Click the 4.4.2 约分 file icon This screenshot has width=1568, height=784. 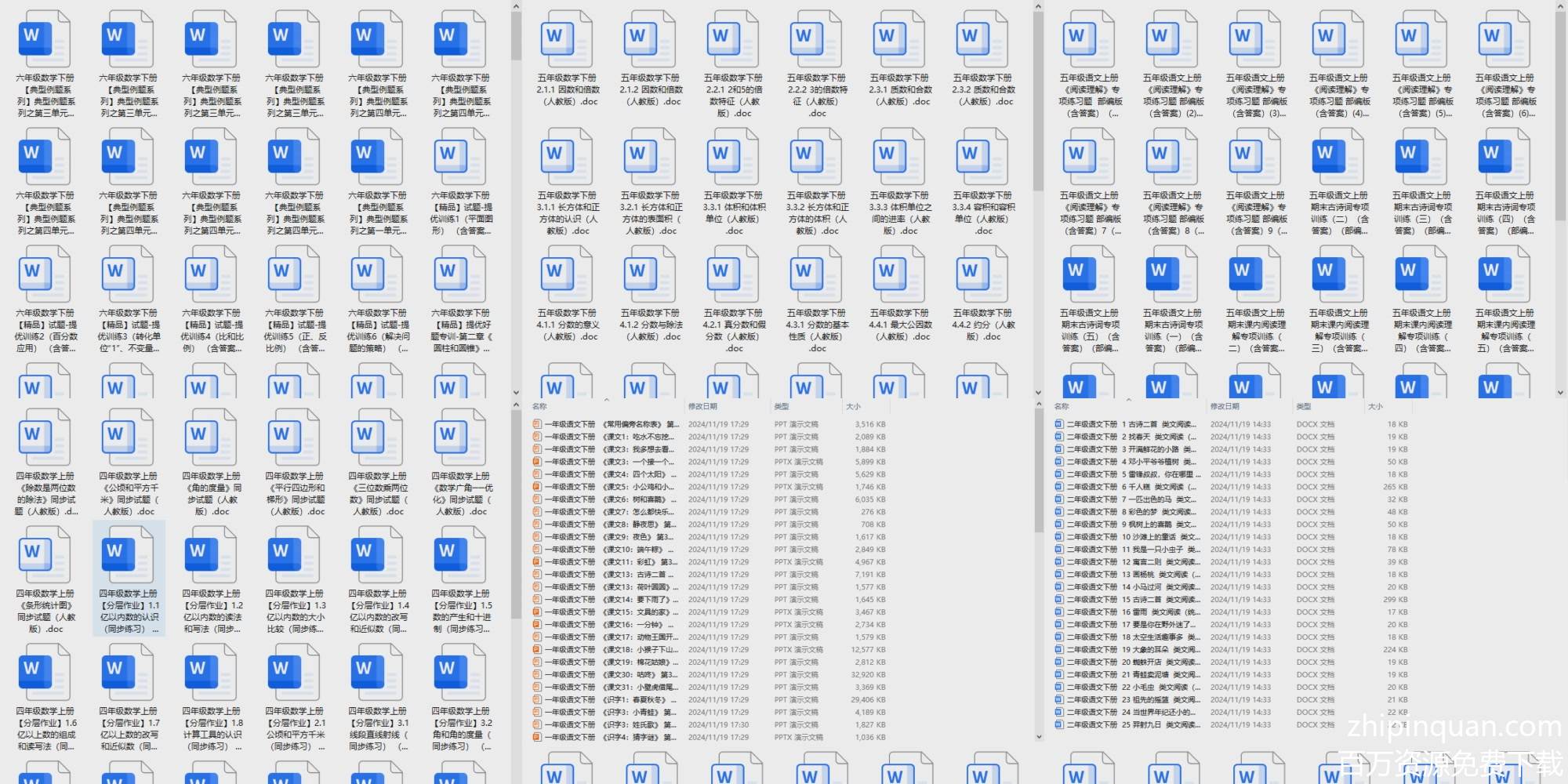(x=982, y=275)
